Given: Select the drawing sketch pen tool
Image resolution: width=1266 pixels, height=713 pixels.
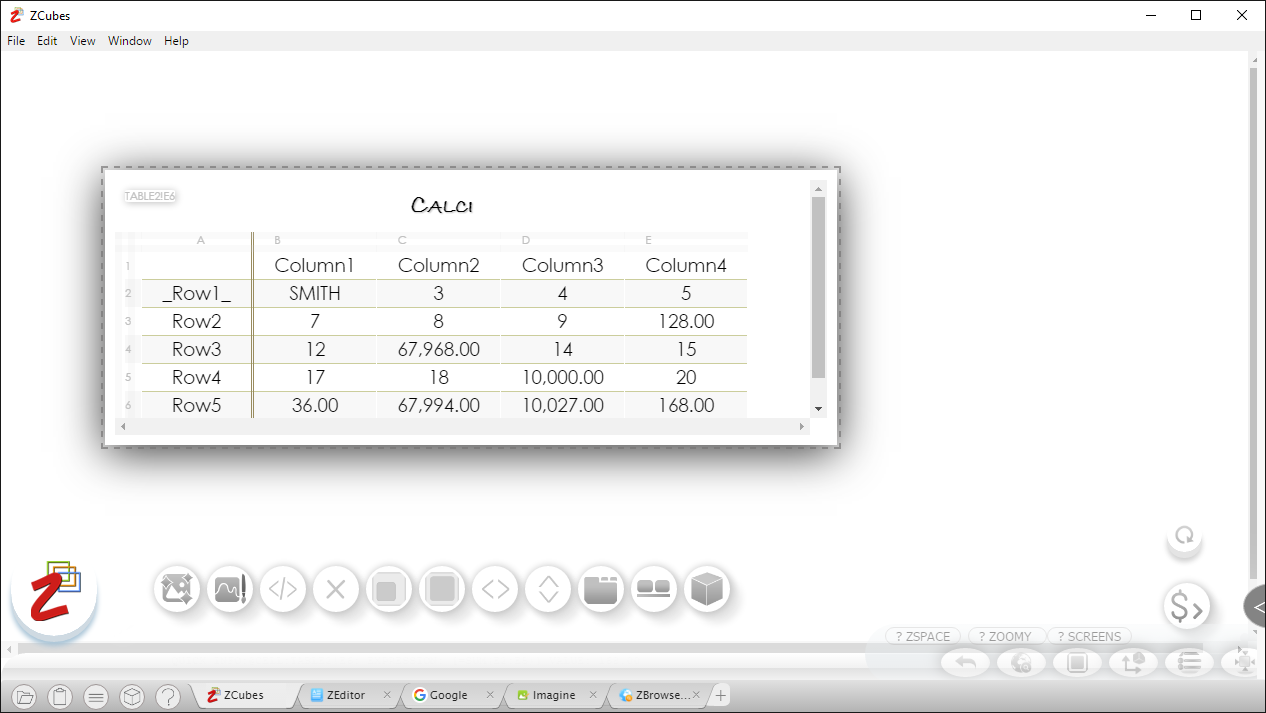Looking at the screenshot, I should tap(230, 589).
